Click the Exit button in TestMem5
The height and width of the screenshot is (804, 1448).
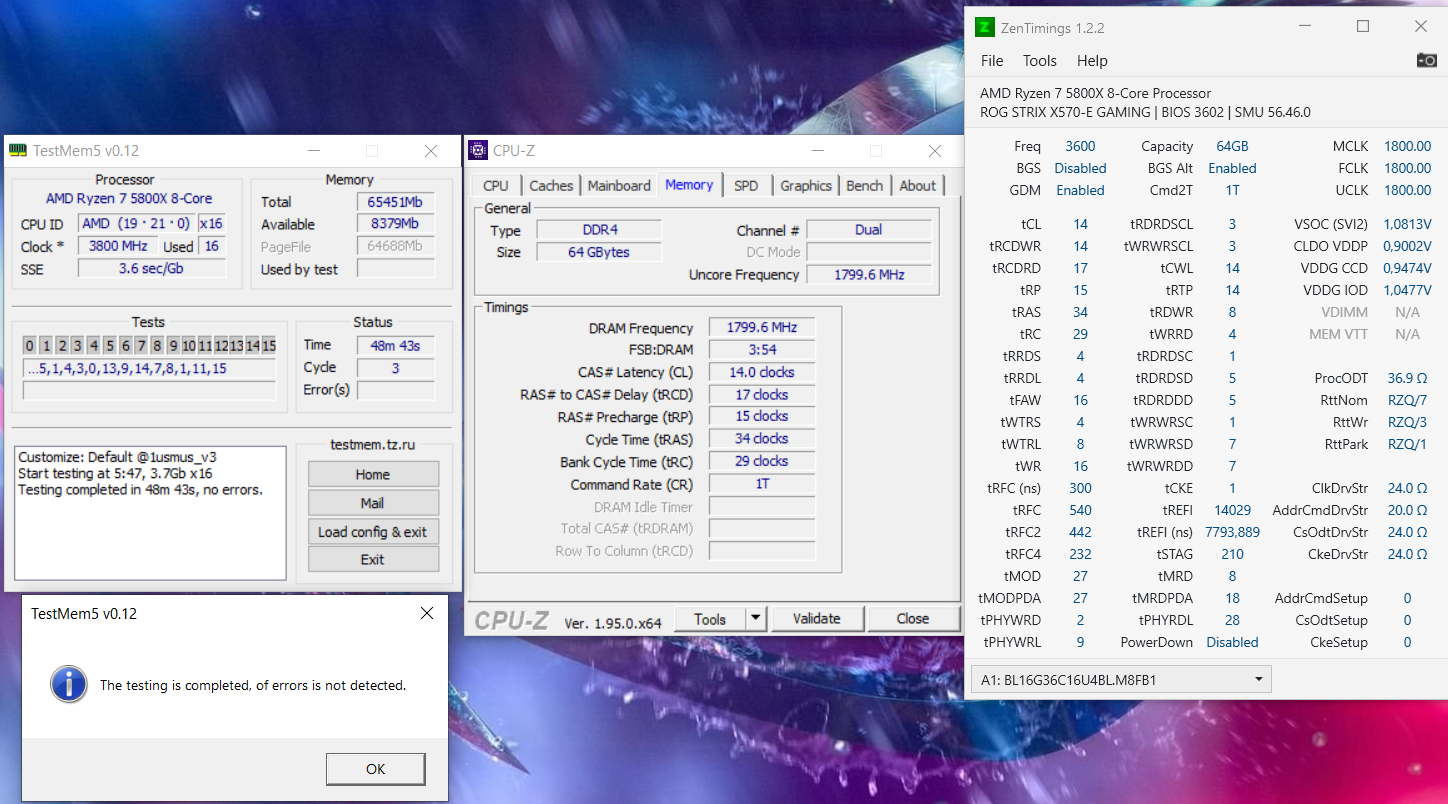373,560
